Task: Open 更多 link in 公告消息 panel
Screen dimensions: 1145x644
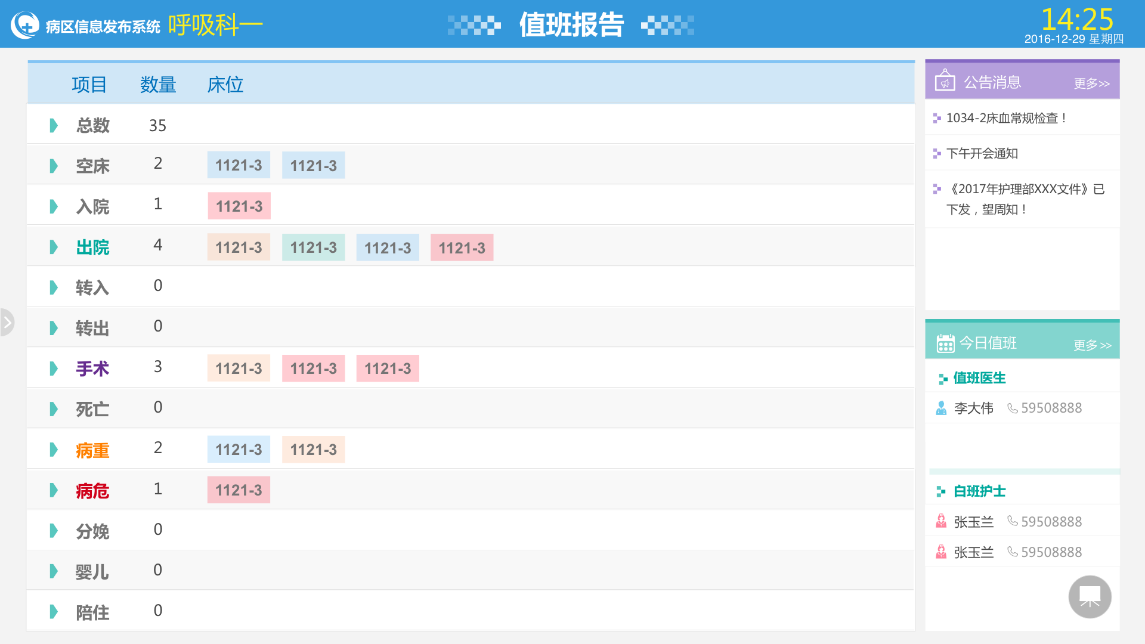Action: [1091, 84]
